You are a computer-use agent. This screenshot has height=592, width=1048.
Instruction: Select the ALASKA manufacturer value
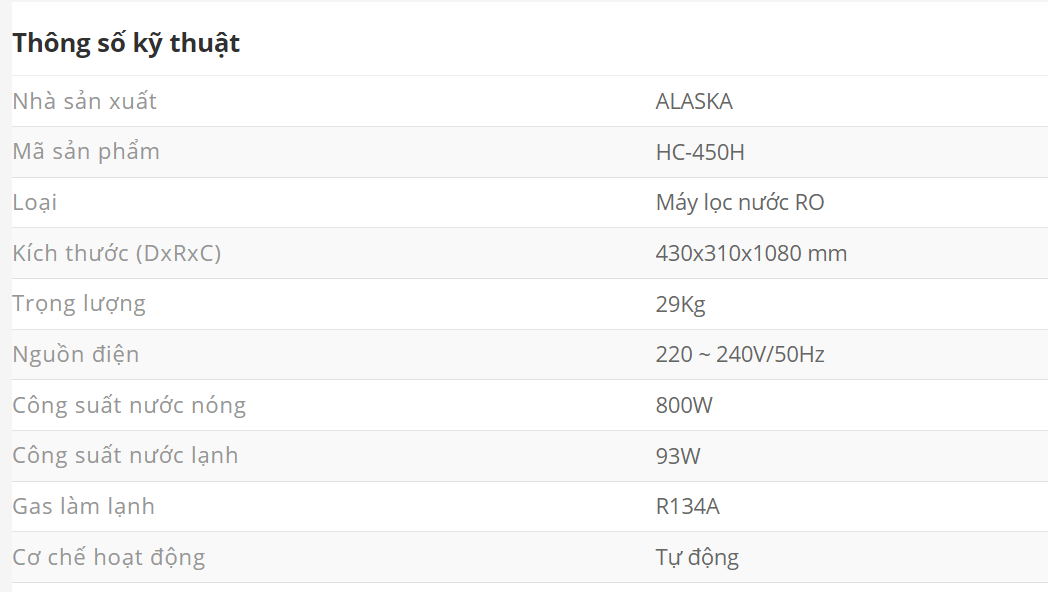click(694, 101)
